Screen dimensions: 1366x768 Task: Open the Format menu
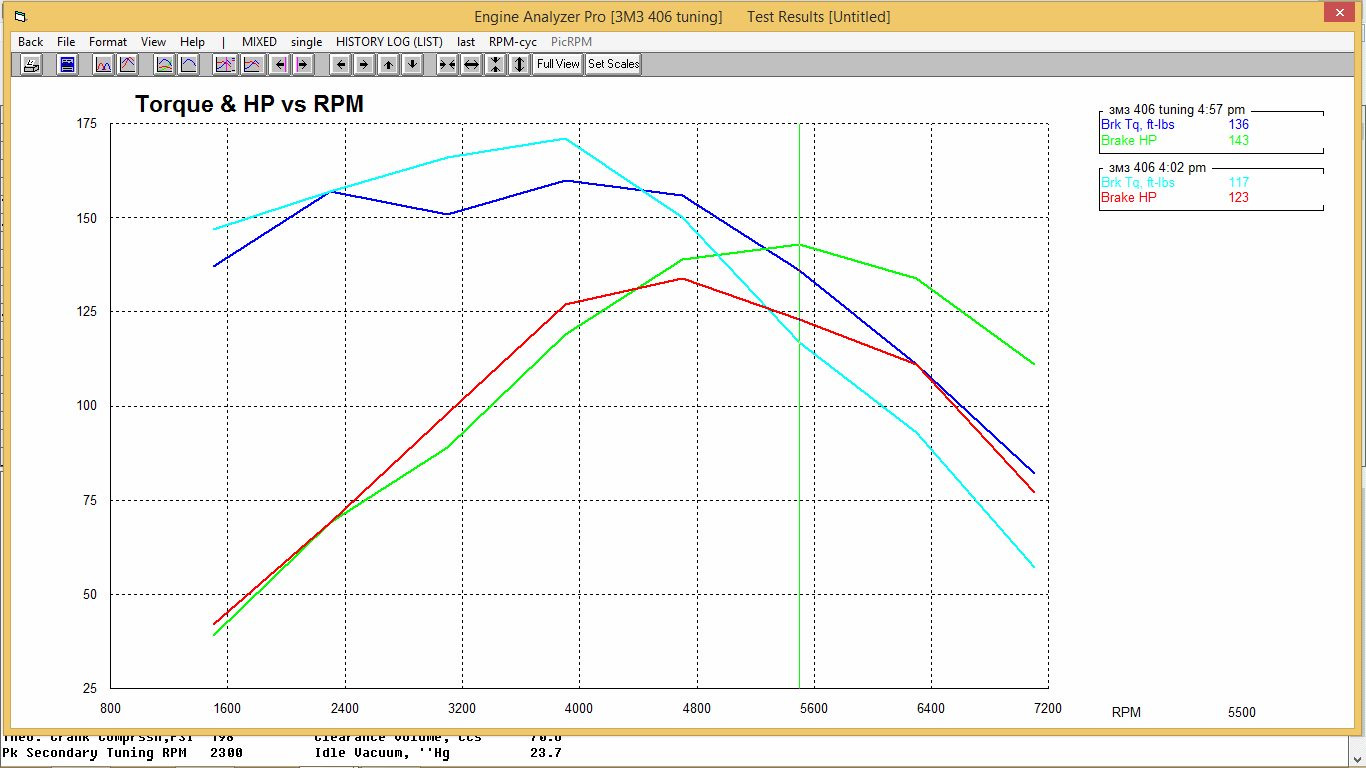point(108,42)
